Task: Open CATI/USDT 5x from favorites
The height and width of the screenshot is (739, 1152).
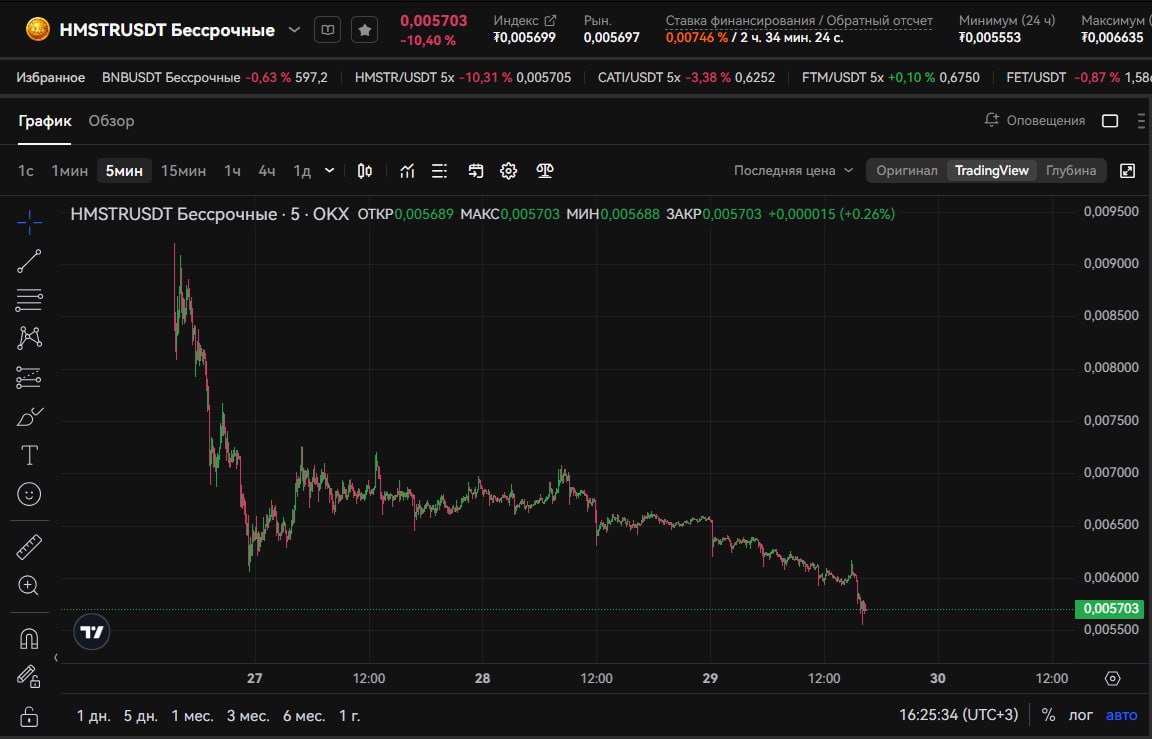Action: (686, 77)
